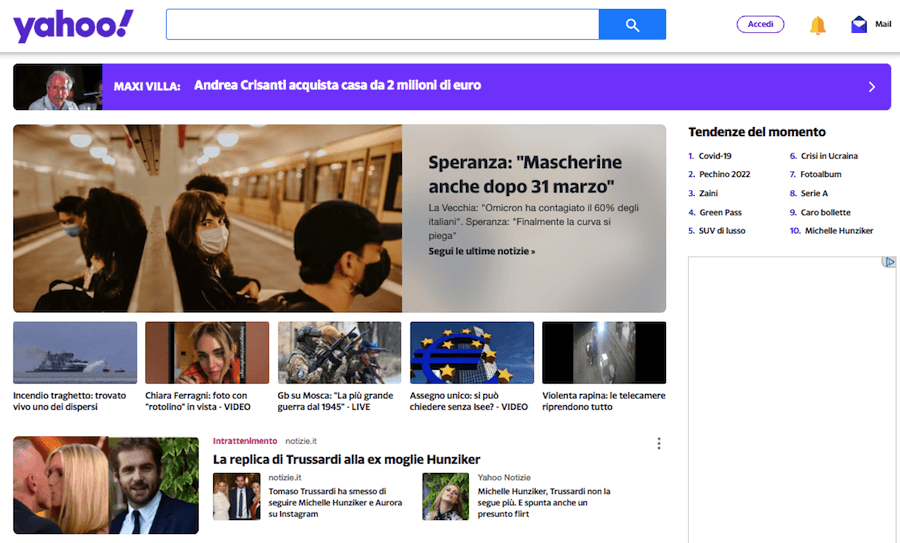
Task: Open Tomaso Trussardi Instagram article
Action: tap(335, 503)
